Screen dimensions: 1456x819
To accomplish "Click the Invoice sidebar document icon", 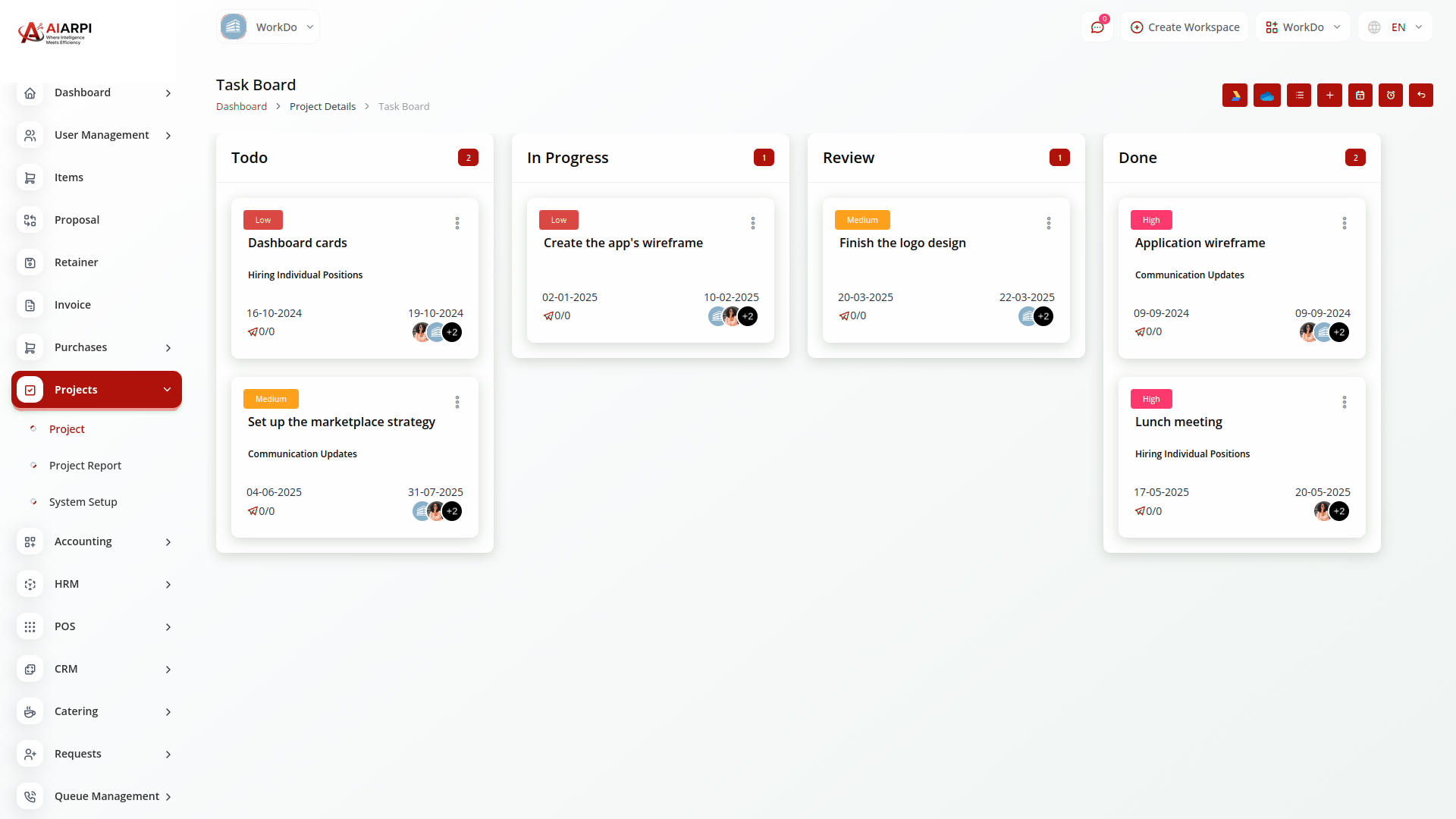I will click(x=30, y=305).
